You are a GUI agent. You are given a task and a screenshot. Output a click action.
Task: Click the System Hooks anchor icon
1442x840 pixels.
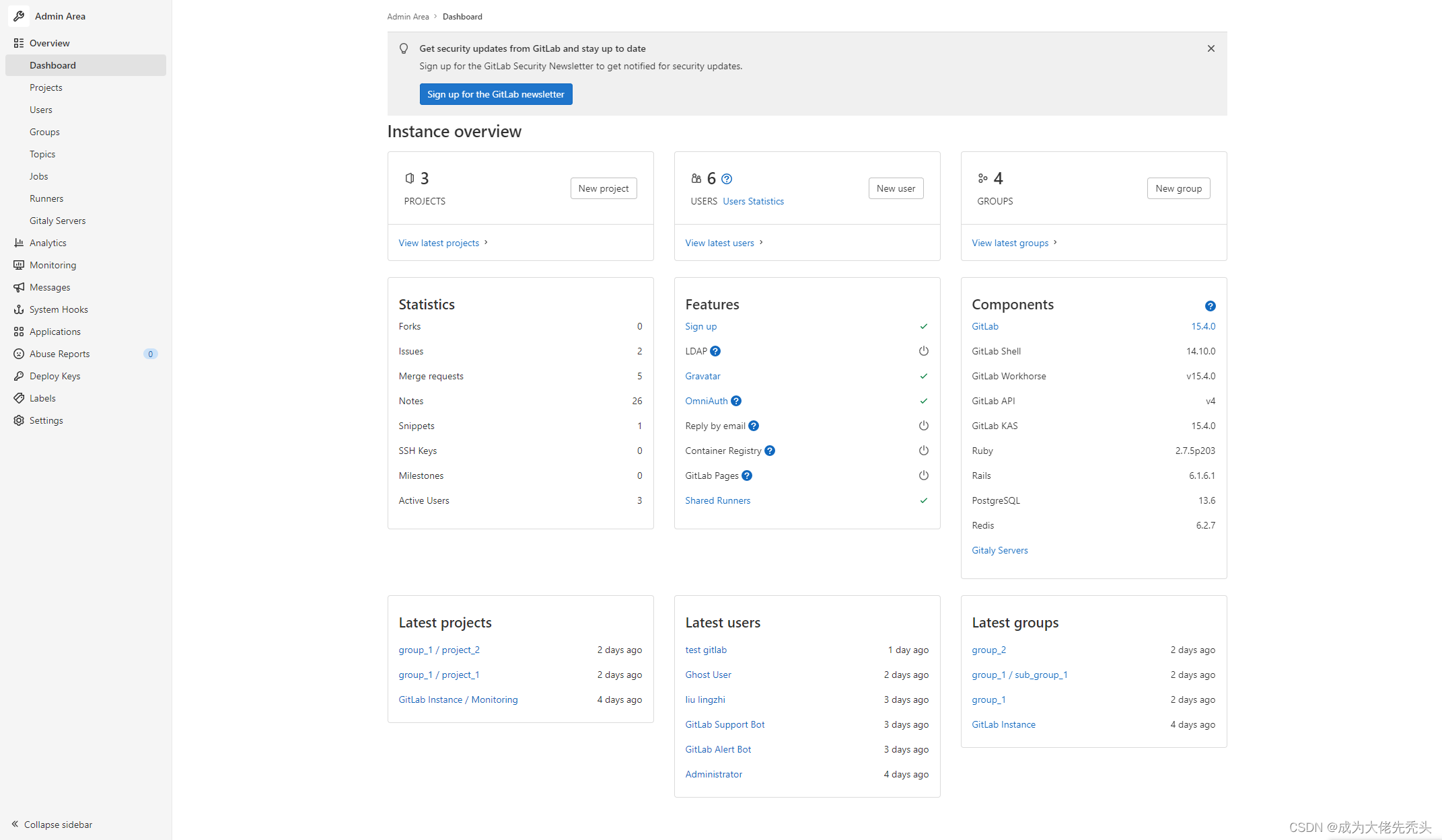coord(19,309)
